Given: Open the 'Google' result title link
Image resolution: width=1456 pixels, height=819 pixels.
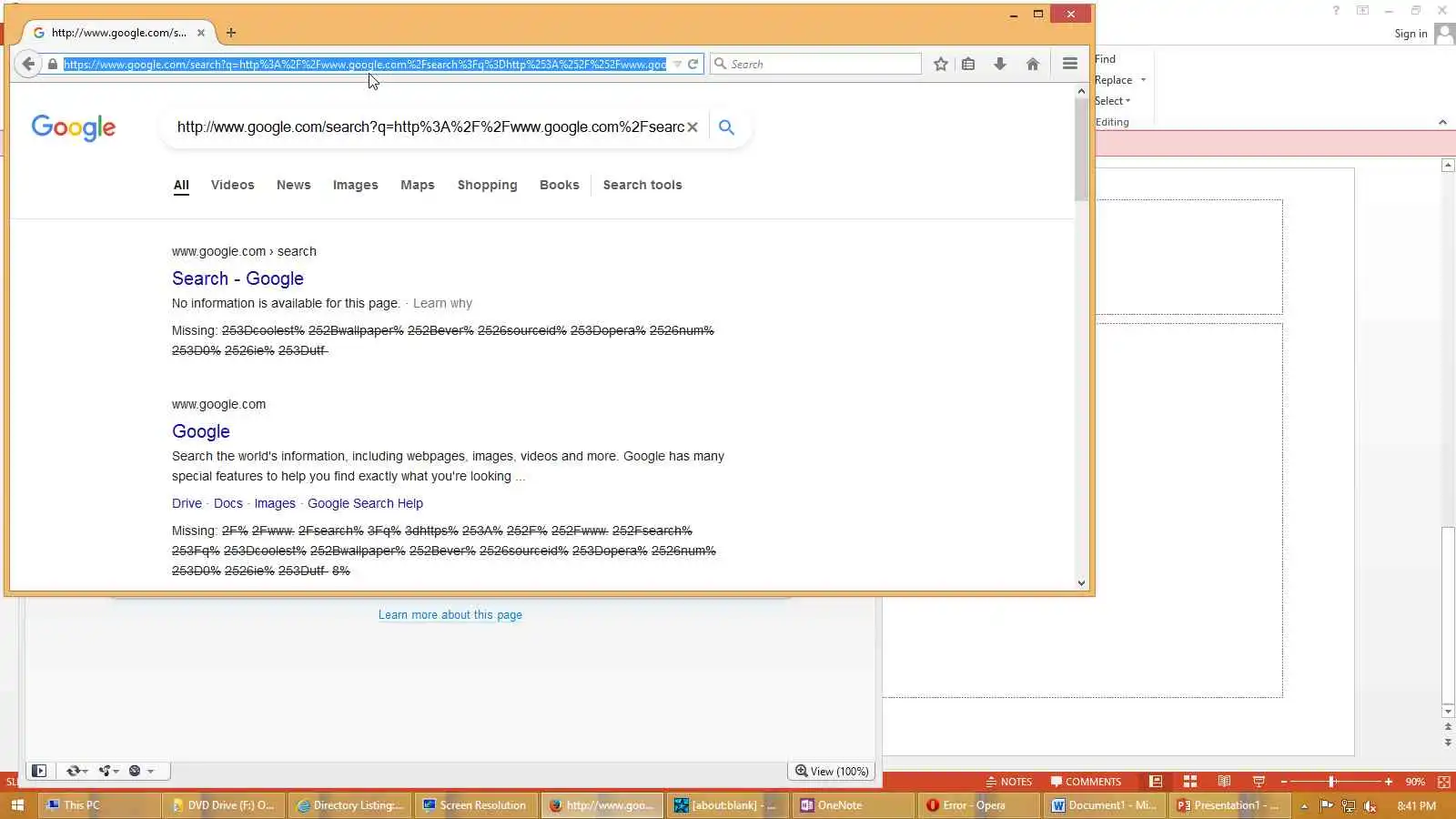Looking at the screenshot, I should click(x=201, y=431).
